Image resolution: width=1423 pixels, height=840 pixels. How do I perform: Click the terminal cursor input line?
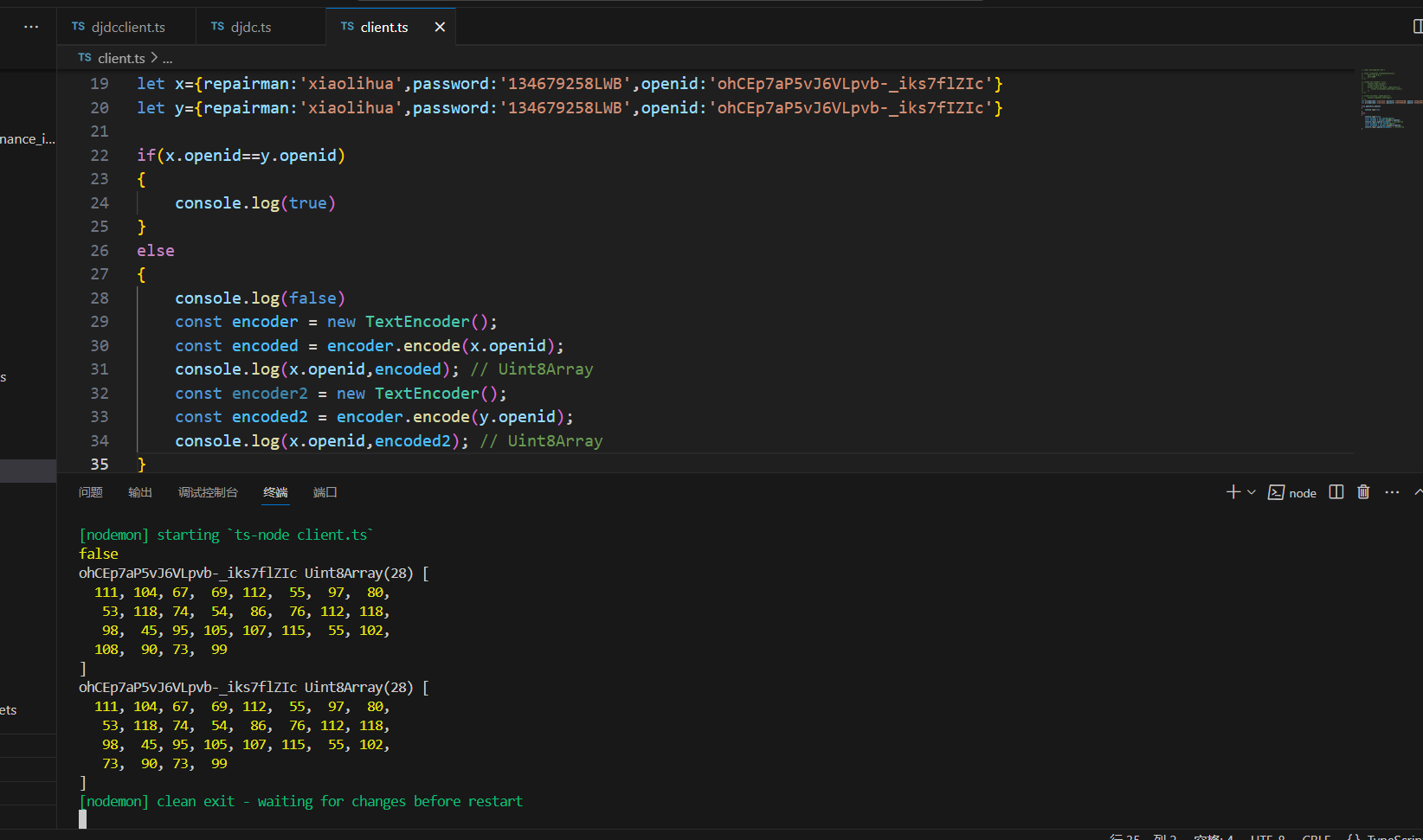[x=82, y=819]
